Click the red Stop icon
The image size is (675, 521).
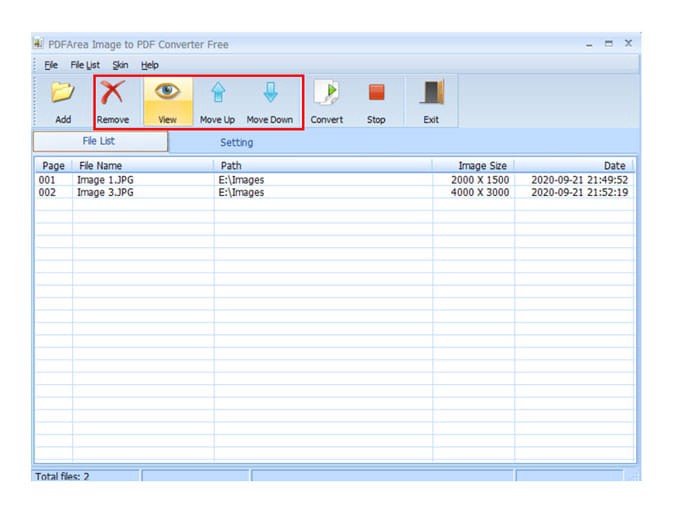pyautogui.click(x=376, y=94)
